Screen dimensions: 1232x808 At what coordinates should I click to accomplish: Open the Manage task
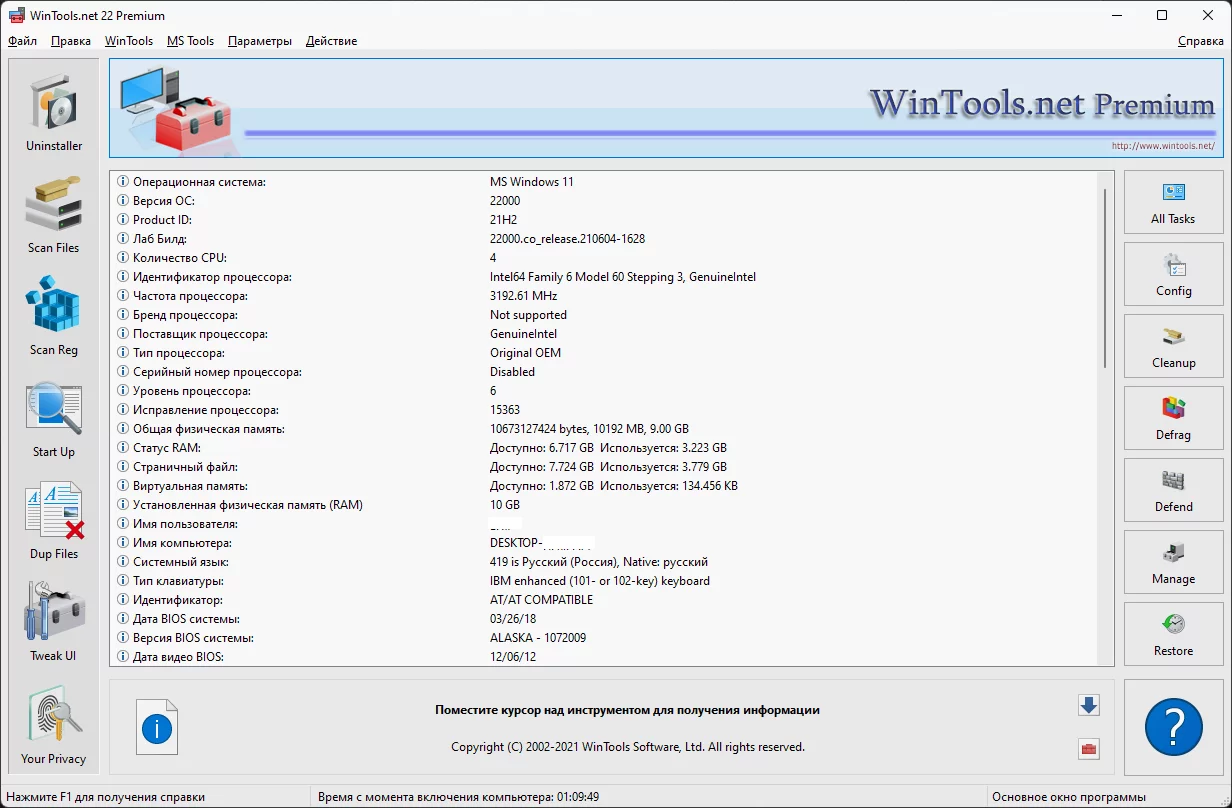(1173, 562)
